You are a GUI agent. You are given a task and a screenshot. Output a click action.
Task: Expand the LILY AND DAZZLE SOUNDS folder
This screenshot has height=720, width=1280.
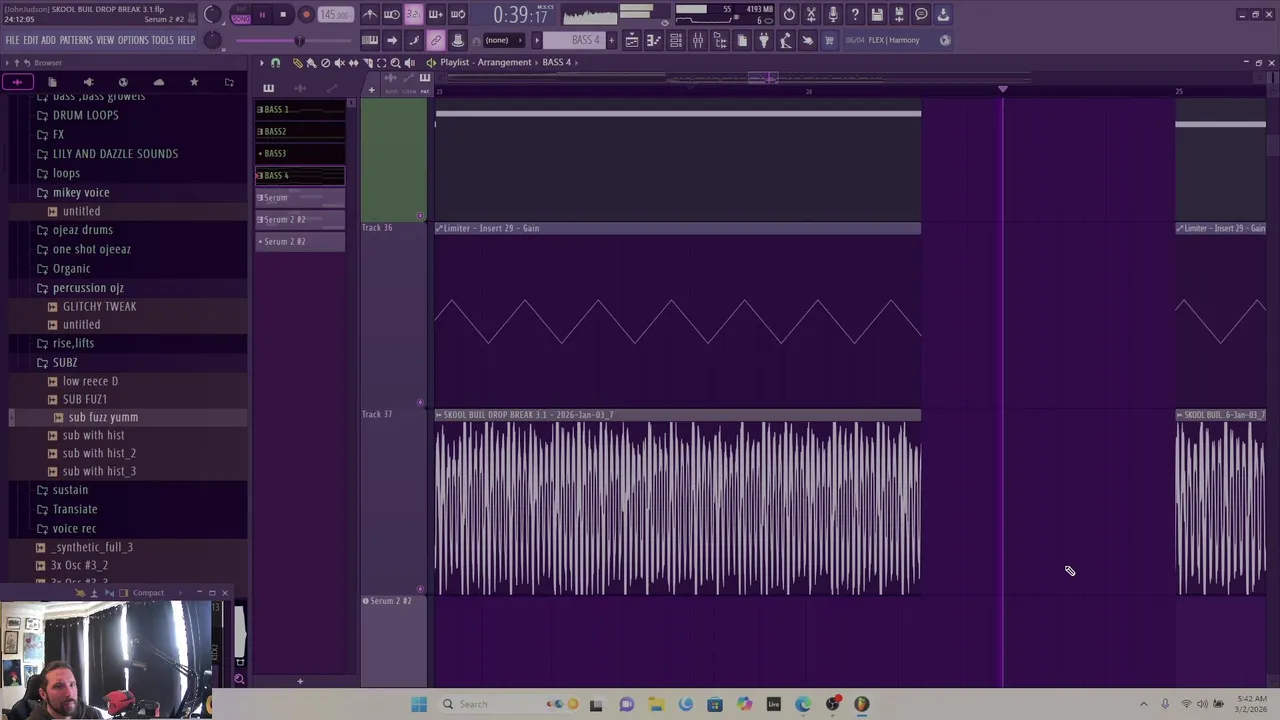tap(115, 153)
